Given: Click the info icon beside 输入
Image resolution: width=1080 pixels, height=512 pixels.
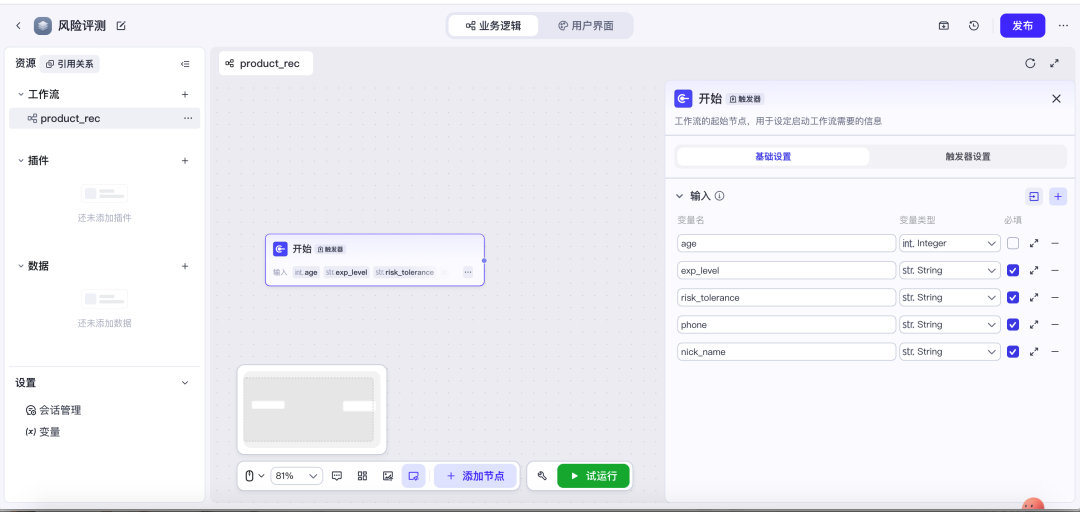Looking at the screenshot, I should point(719,196).
